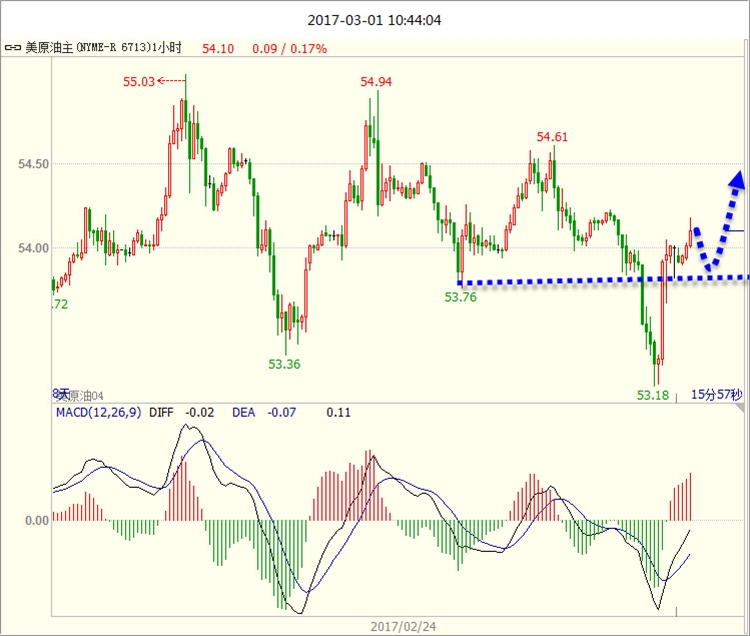
Task: Click the 54.61 peak price label
Action: click(x=552, y=137)
